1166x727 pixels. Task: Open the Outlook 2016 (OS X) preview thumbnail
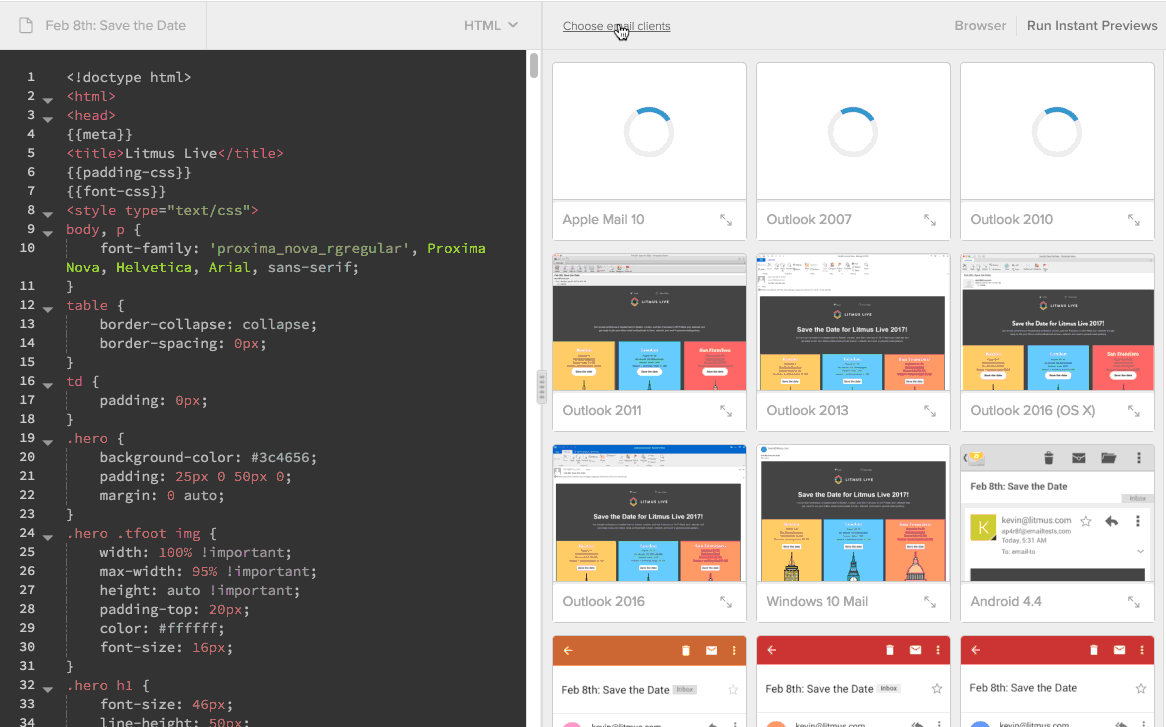1057,323
